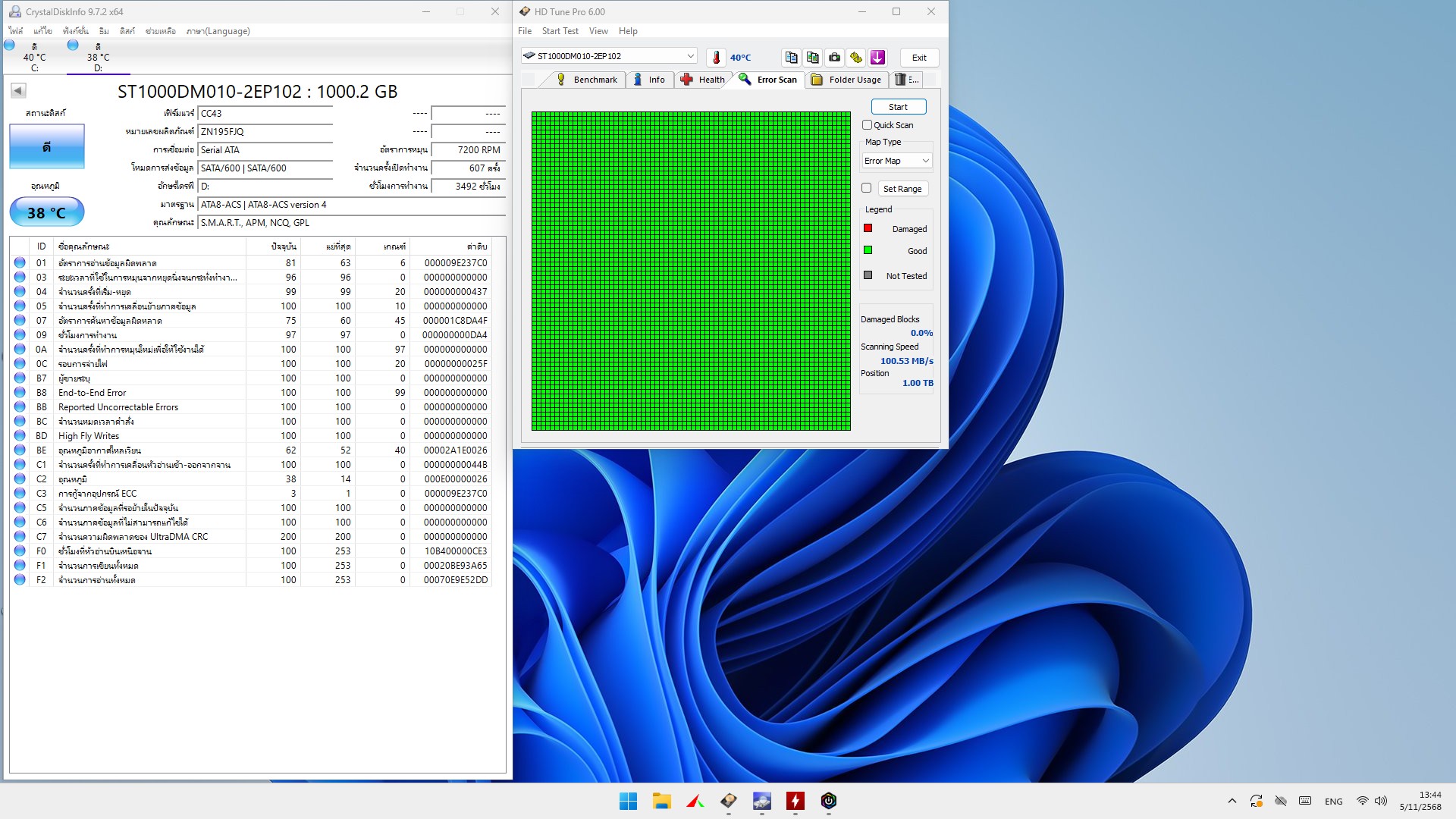Select the D: drive status icon
The image size is (1456, 819).
74,45
